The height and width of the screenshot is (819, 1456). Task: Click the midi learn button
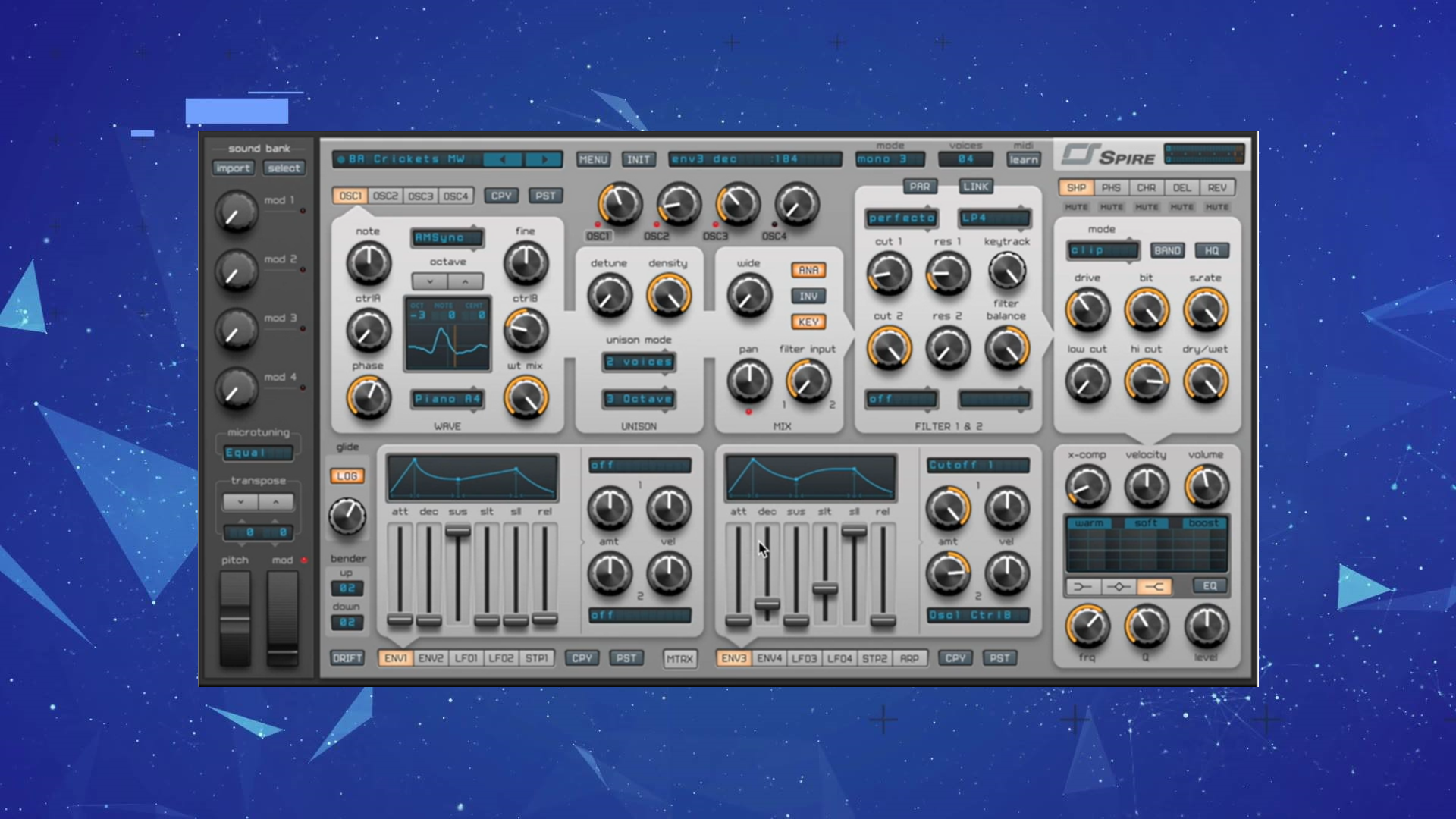(1024, 159)
